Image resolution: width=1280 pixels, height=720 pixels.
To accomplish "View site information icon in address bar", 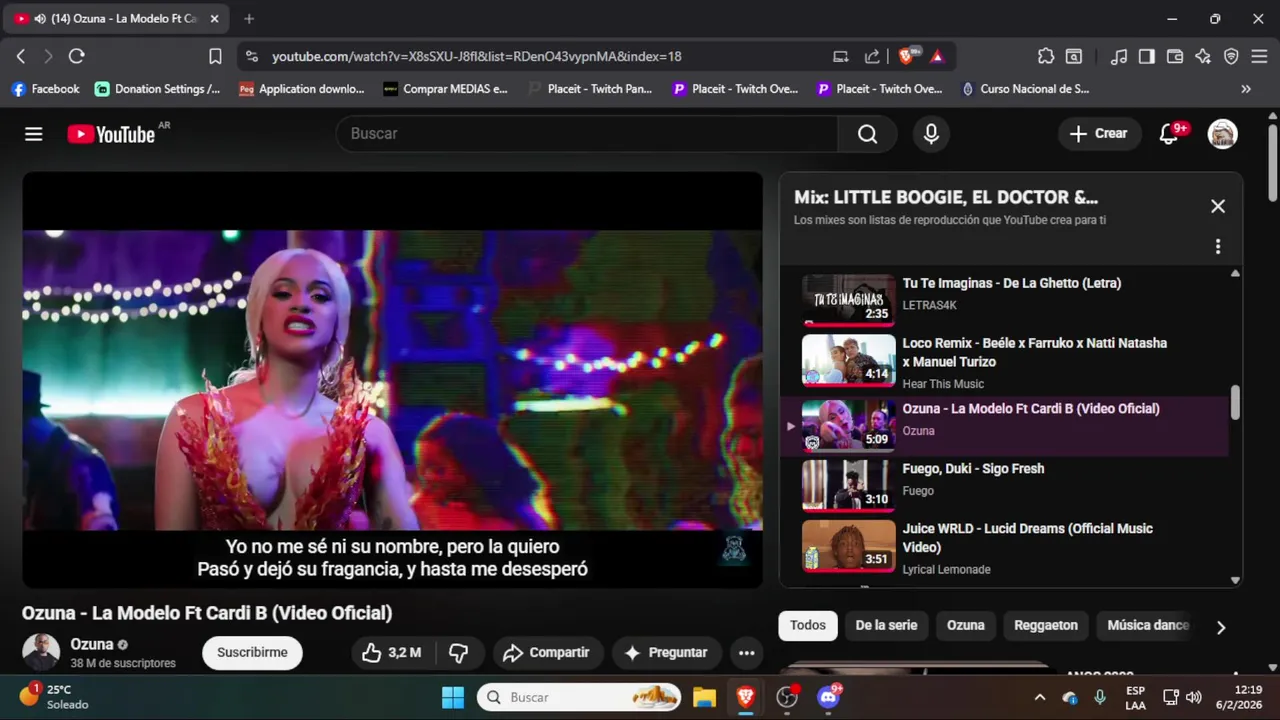I will [252, 57].
